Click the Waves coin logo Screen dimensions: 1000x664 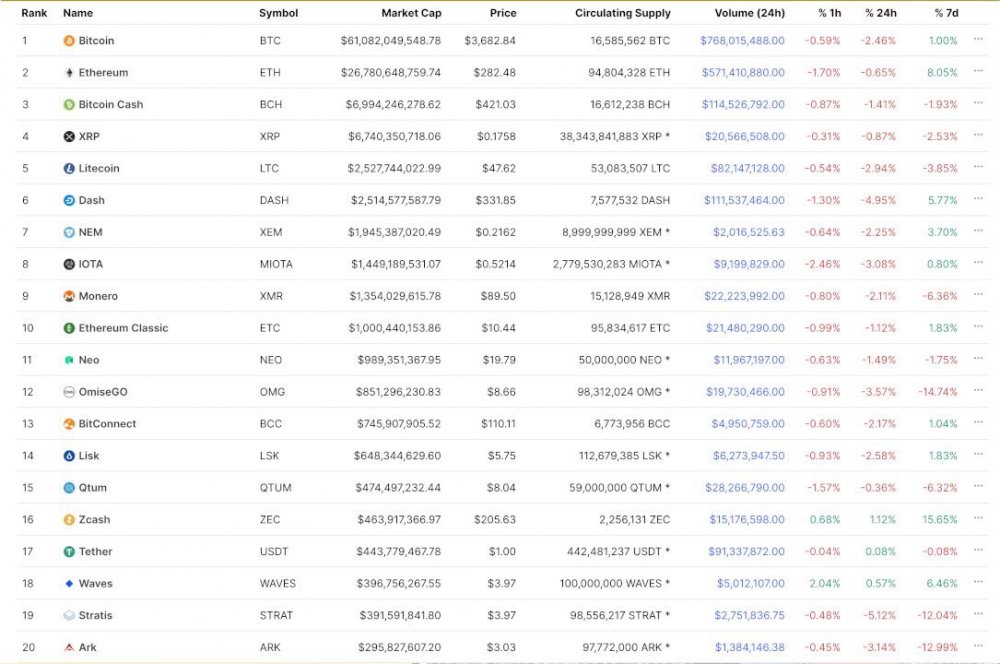coord(69,583)
